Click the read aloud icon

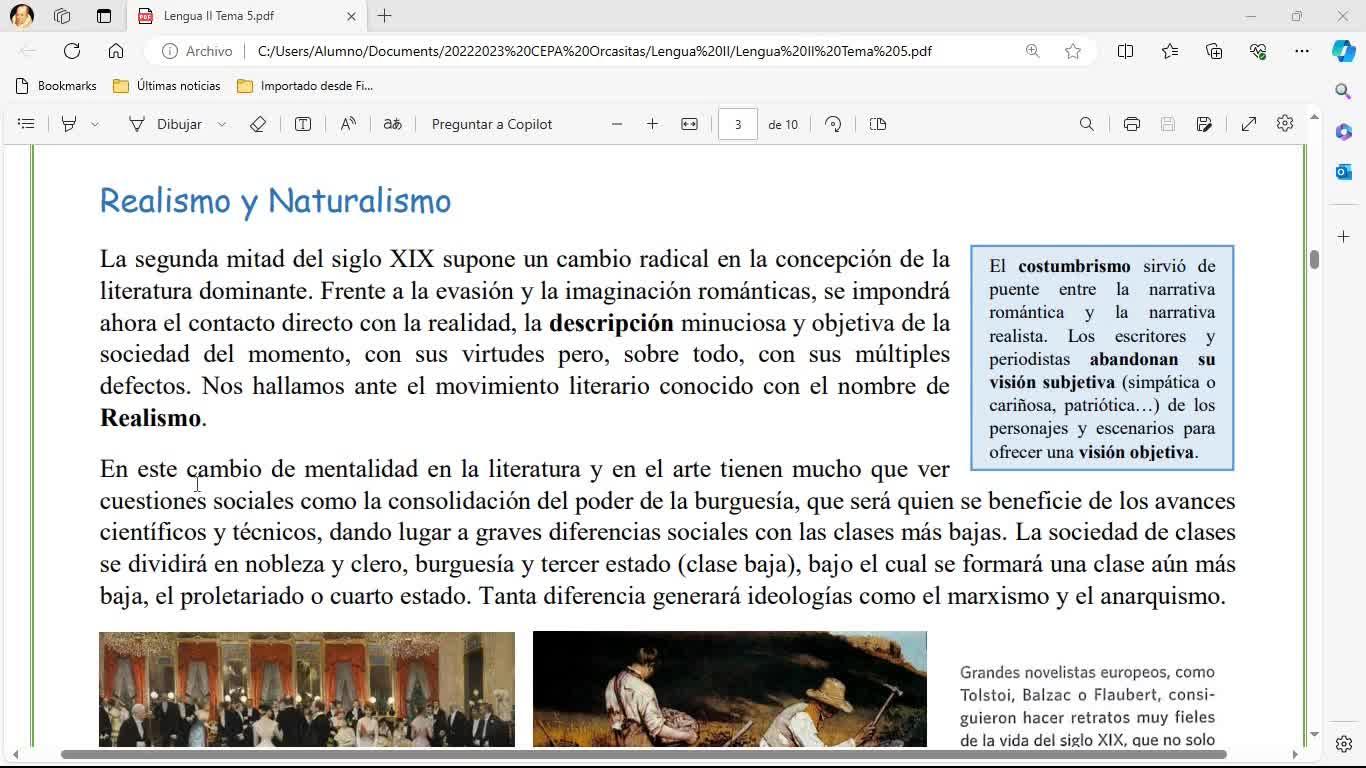tap(348, 124)
